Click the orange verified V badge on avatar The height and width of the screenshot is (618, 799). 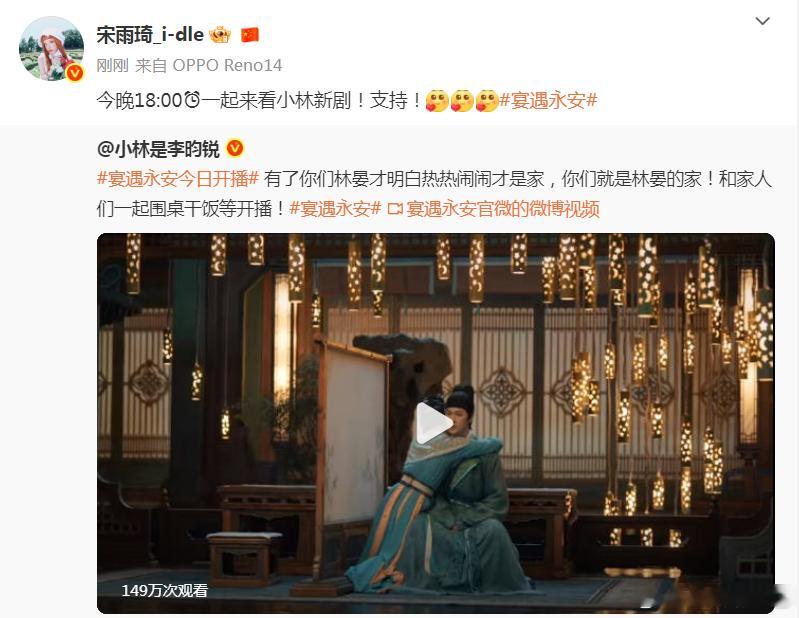[75, 73]
